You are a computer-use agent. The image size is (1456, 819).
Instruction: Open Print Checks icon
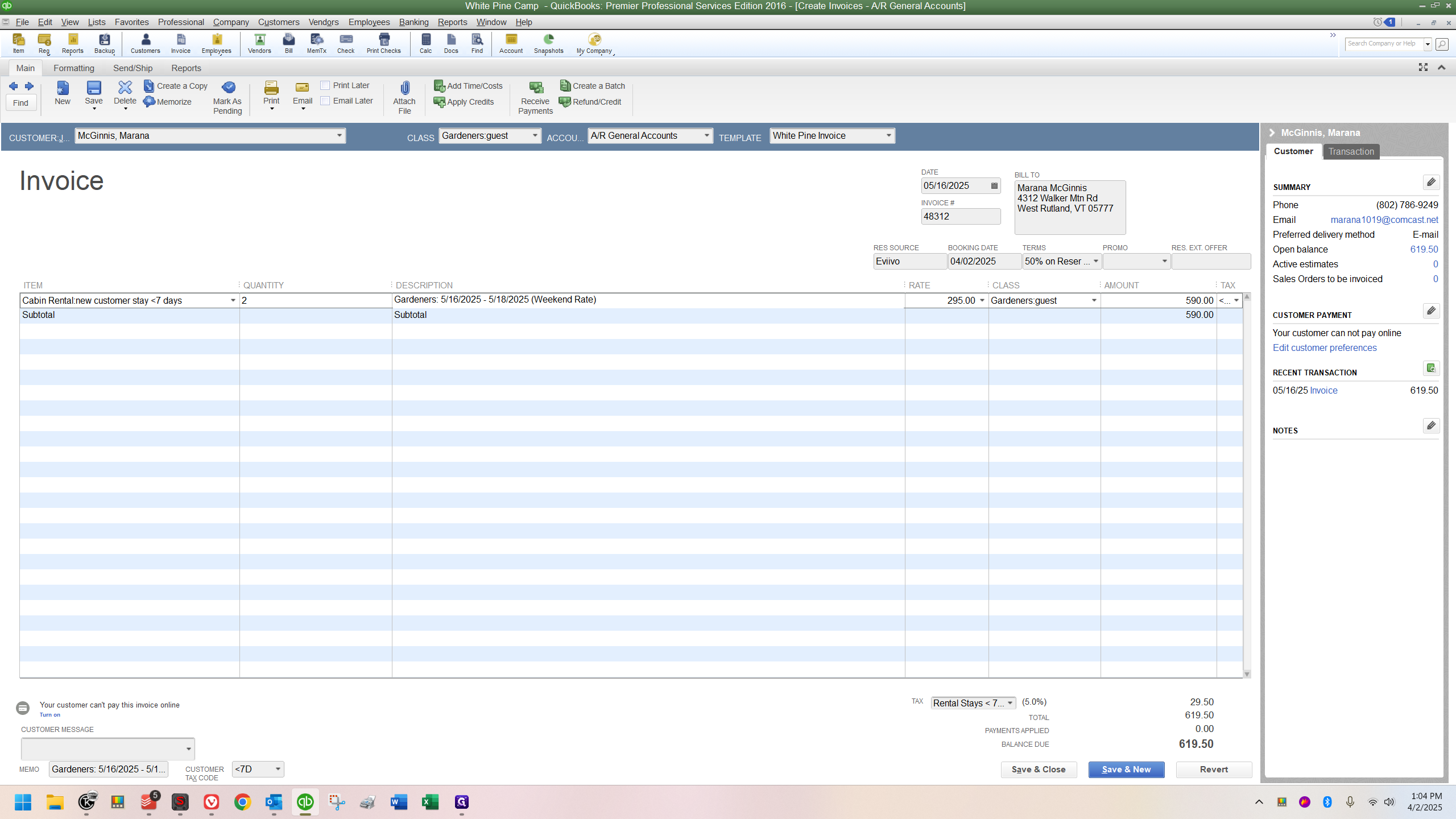tap(384, 43)
